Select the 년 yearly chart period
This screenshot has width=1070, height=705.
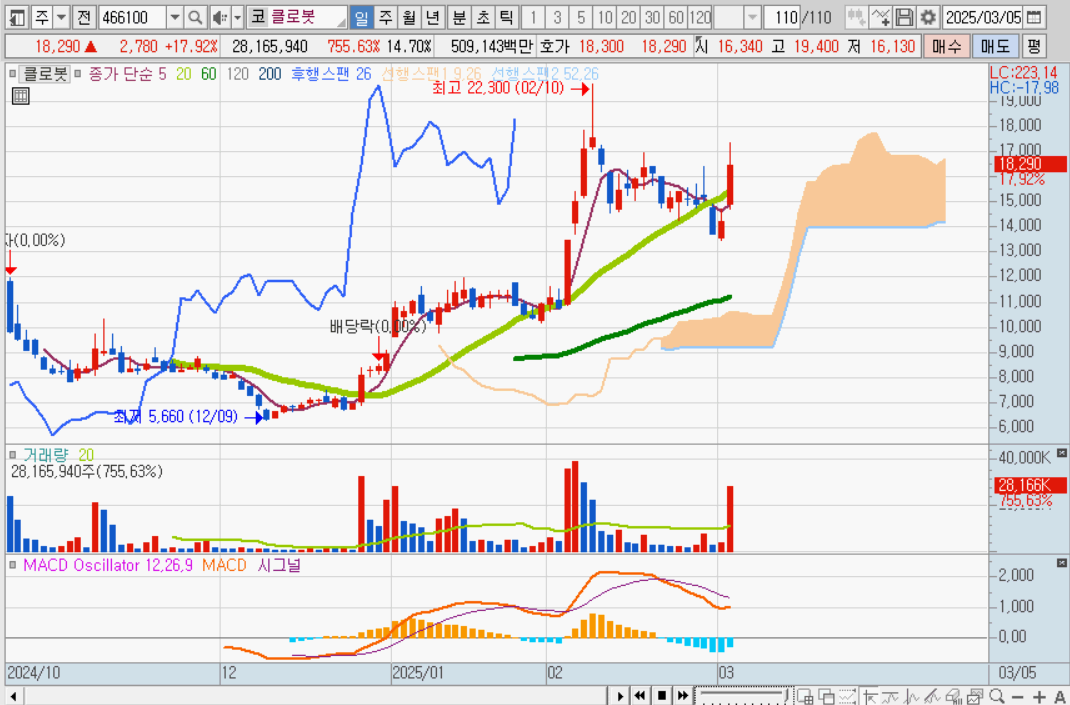[x=433, y=17]
